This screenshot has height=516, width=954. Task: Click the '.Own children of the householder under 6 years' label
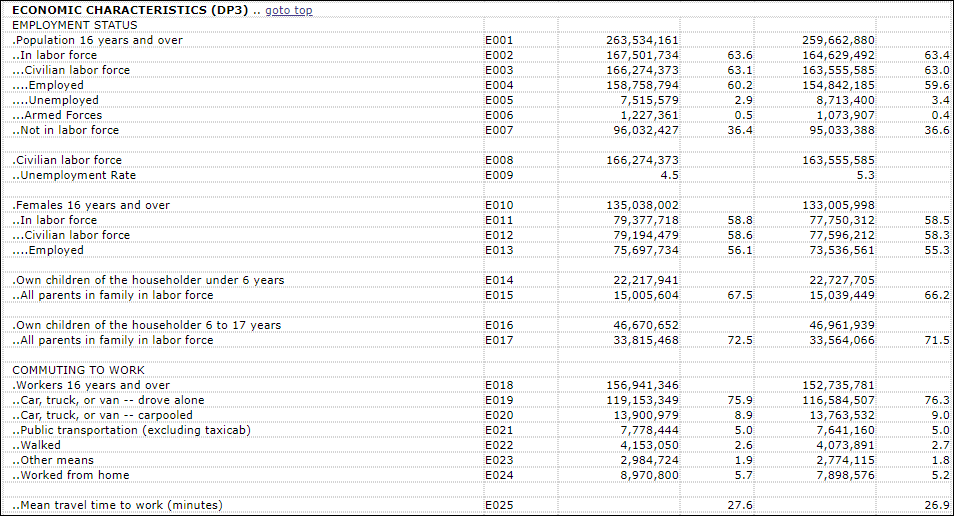point(148,280)
